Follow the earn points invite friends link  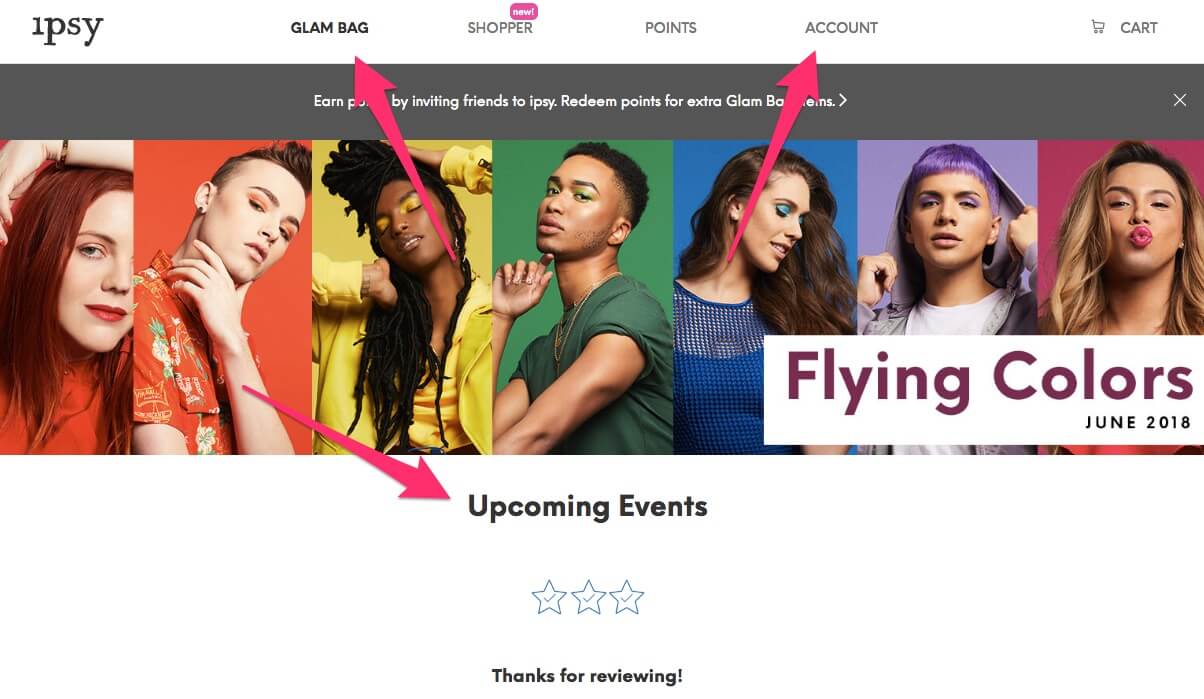pyautogui.click(x=574, y=100)
